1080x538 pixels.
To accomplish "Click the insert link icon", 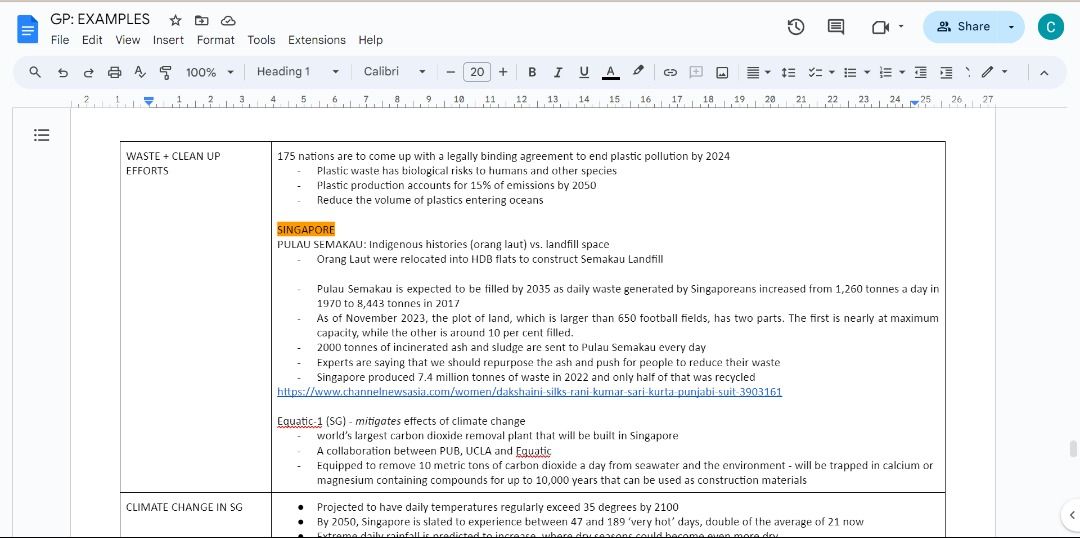I will tap(670, 72).
